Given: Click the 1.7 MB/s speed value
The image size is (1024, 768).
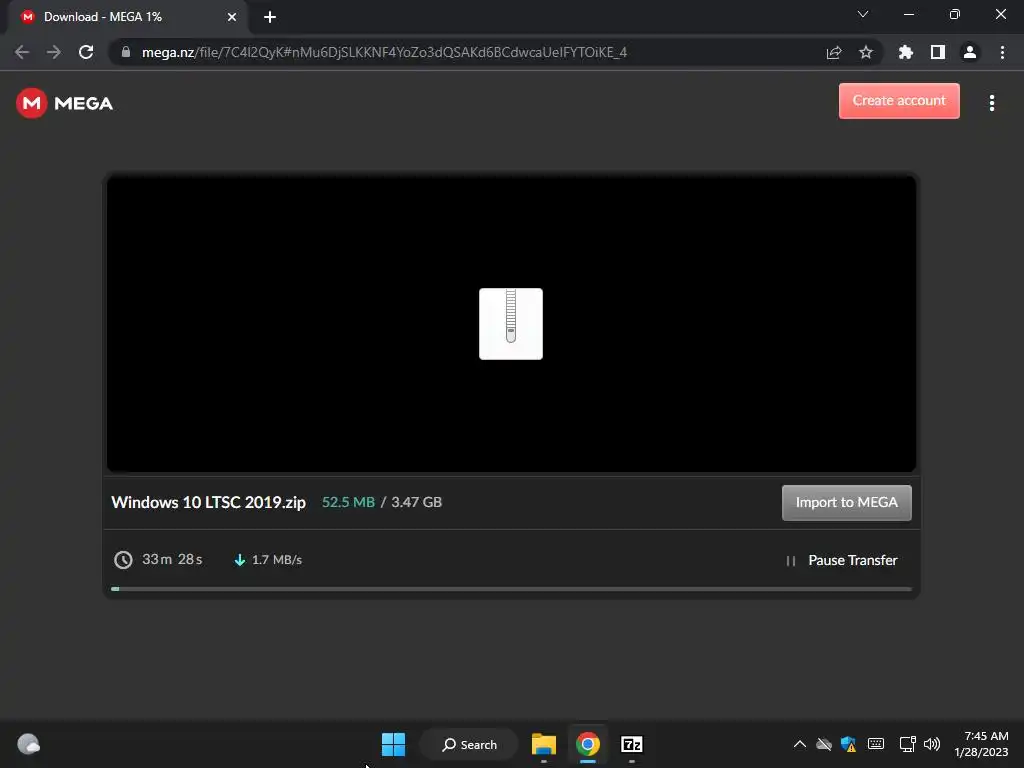Looking at the screenshot, I should [277, 560].
